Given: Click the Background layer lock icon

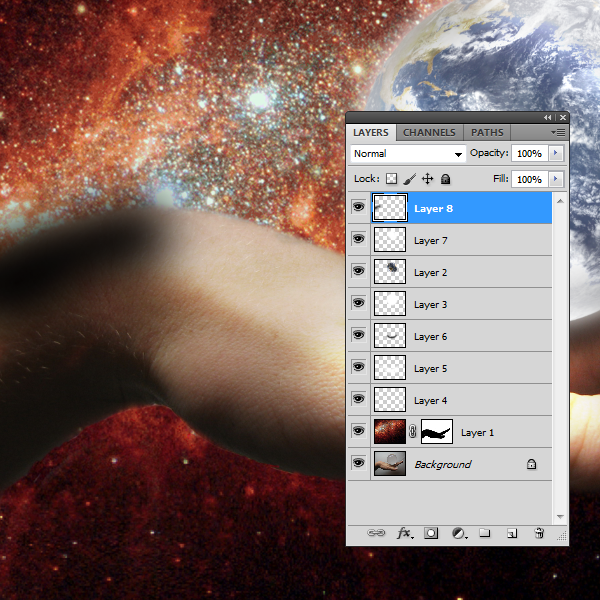Looking at the screenshot, I should coord(531,464).
